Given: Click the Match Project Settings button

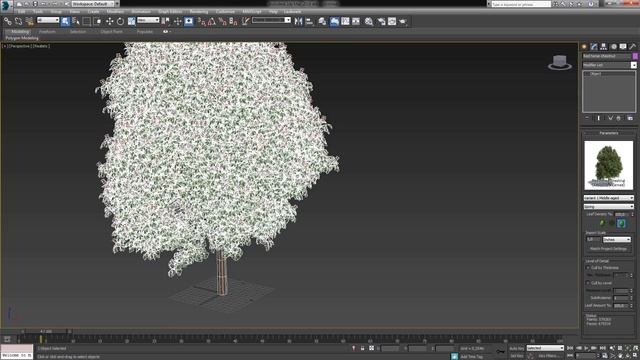Looking at the screenshot, I should click(608, 249).
